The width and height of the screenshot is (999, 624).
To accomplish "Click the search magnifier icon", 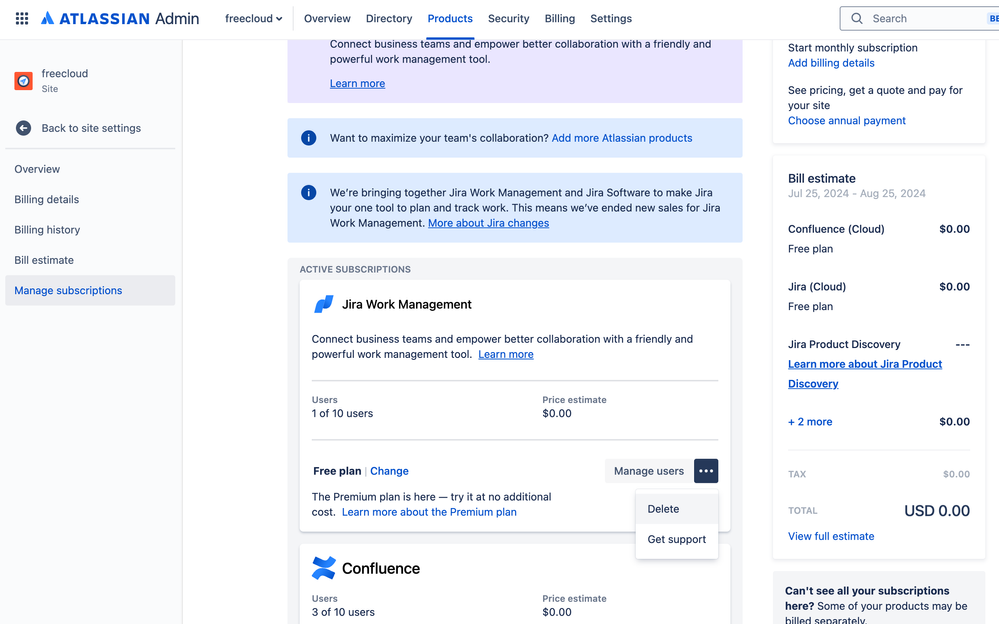I will 857,18.
